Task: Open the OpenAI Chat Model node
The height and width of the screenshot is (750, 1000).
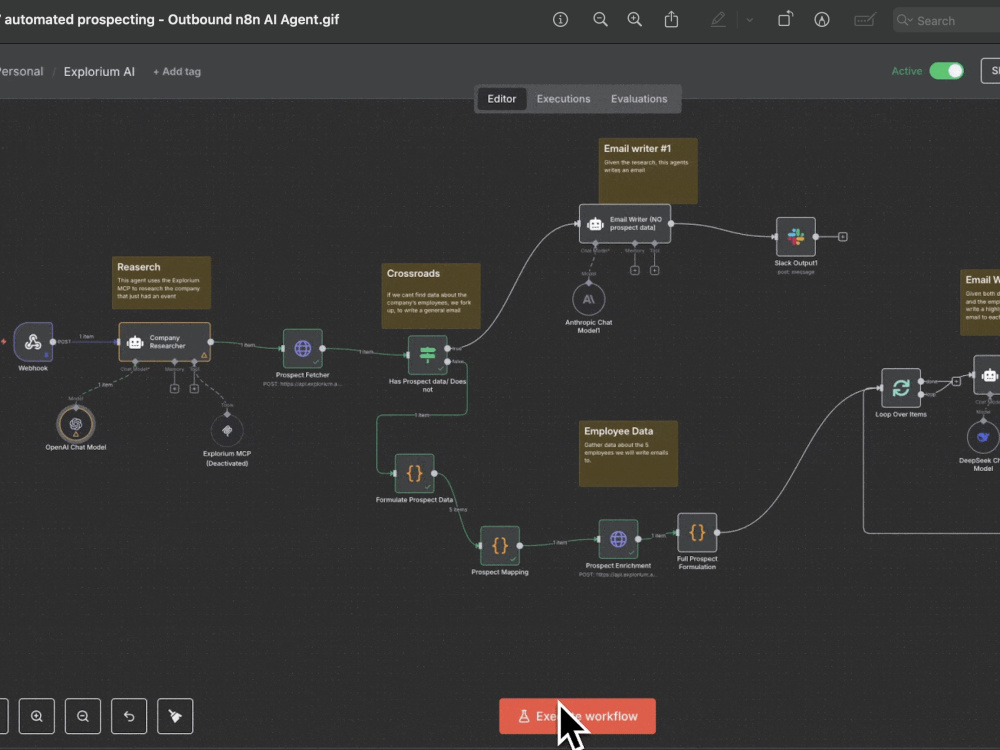Action: (x=76, y=424)
